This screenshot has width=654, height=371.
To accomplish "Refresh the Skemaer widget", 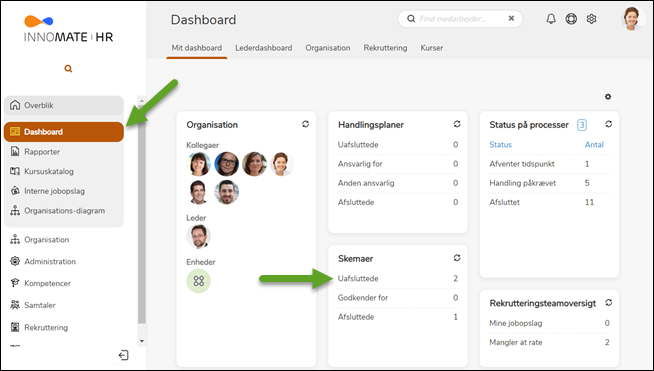I will [457, 258].
